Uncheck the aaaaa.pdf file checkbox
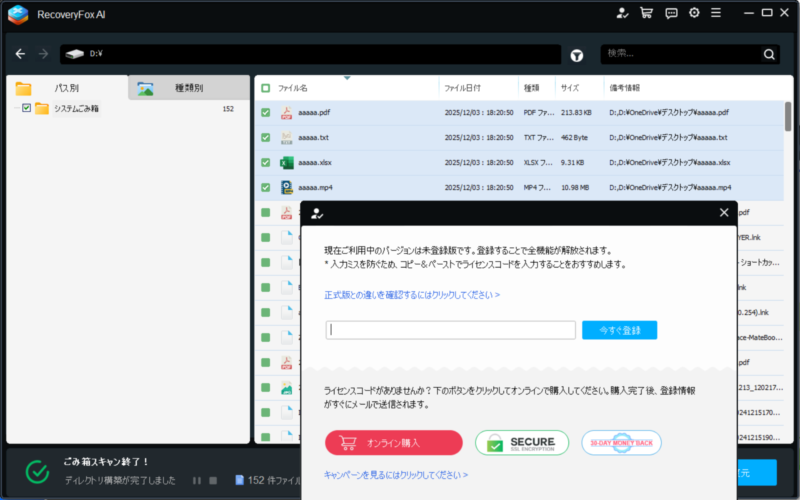 (265, 113)
